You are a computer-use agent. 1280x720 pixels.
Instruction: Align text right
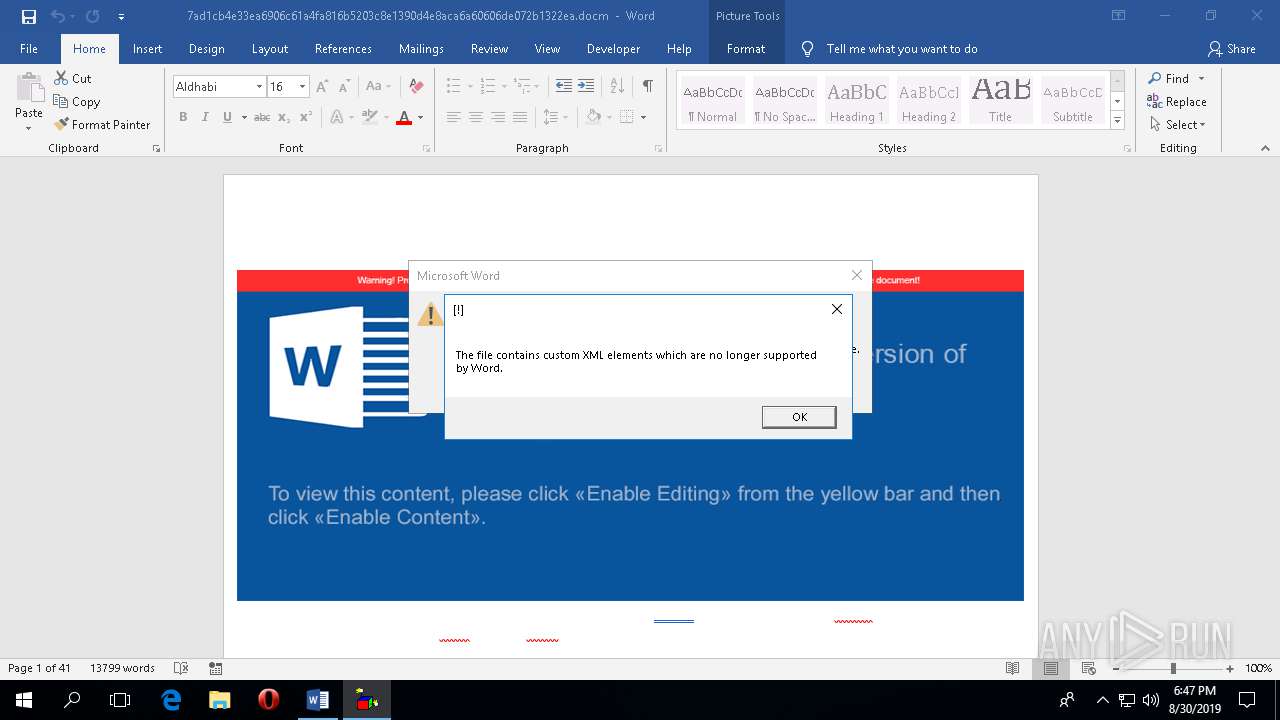497,117
